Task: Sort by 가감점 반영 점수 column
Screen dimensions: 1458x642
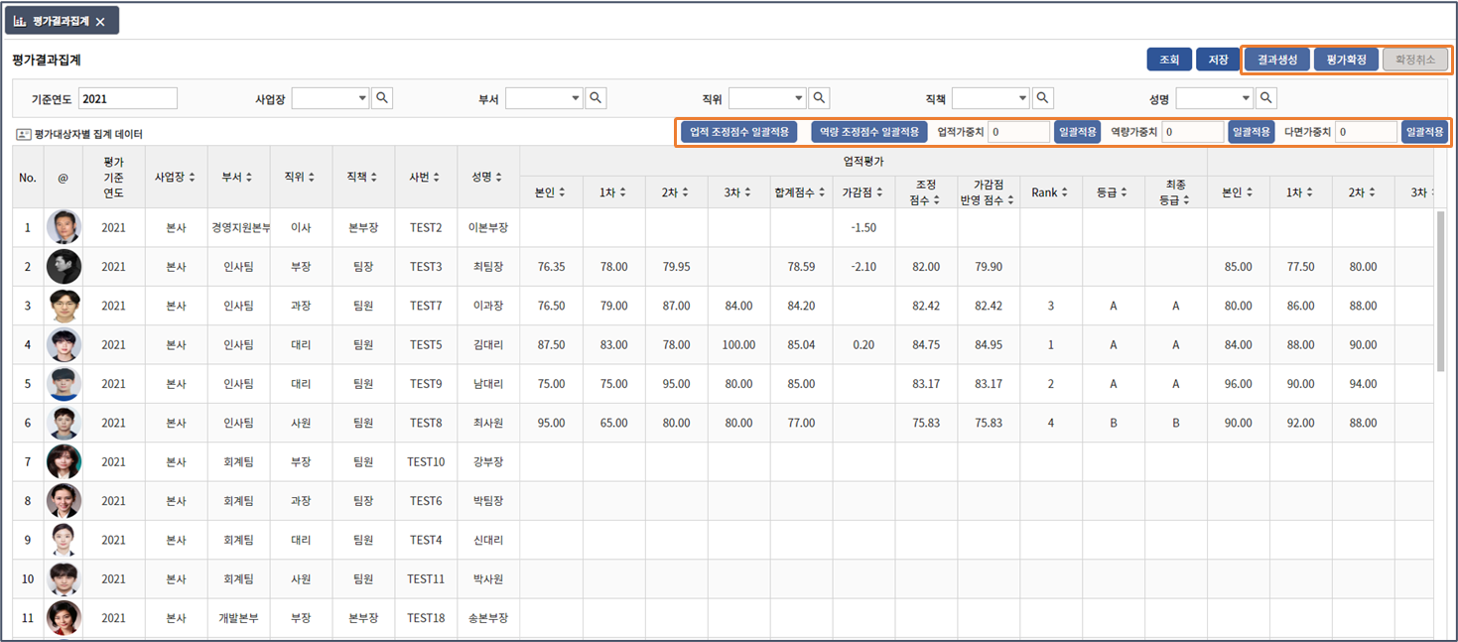Action: tap(988, 192)
